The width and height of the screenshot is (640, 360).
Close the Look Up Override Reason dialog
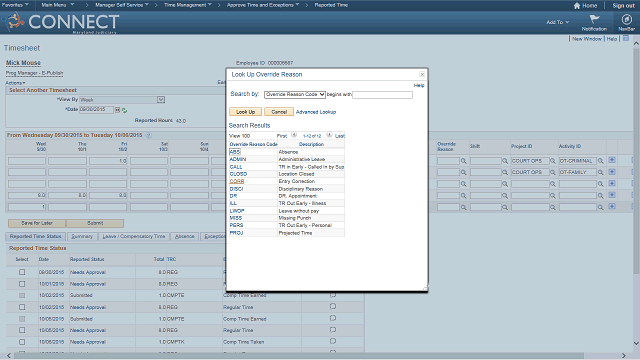point(422,74)
